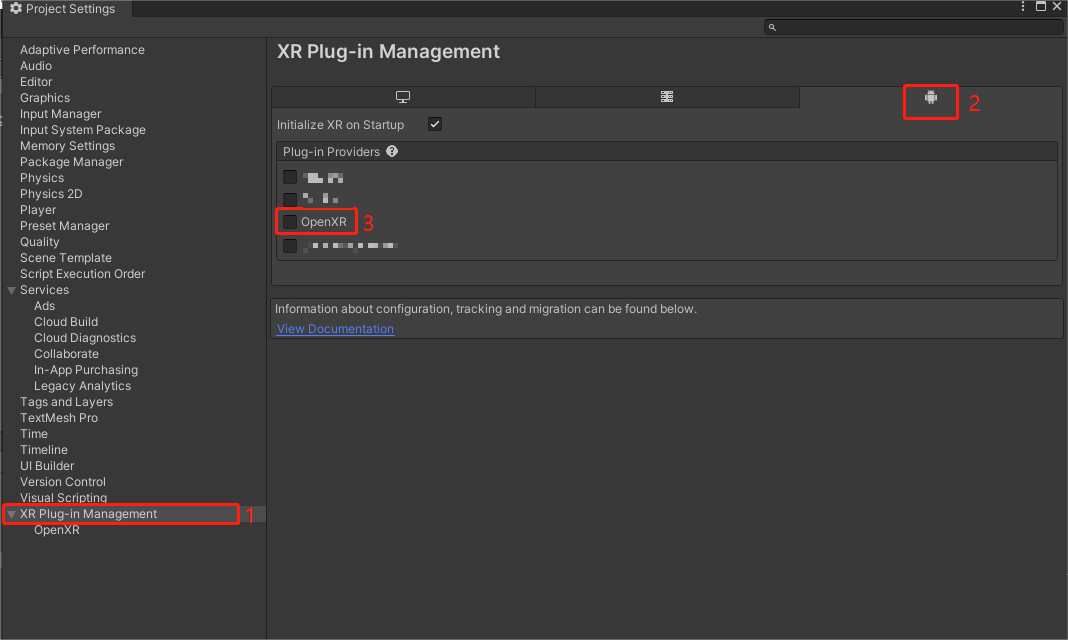Enable the OpenXR plug-in provider checkbox
This screenshot has width=1068, height=640.
pyautogui.click(x=290, y=221)
